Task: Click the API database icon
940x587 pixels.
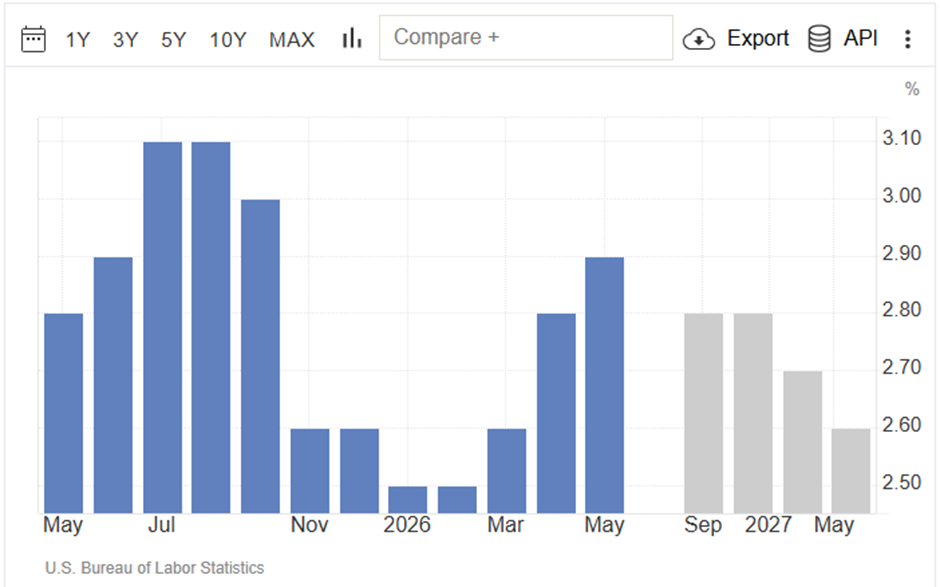Action: click(819, 39)
